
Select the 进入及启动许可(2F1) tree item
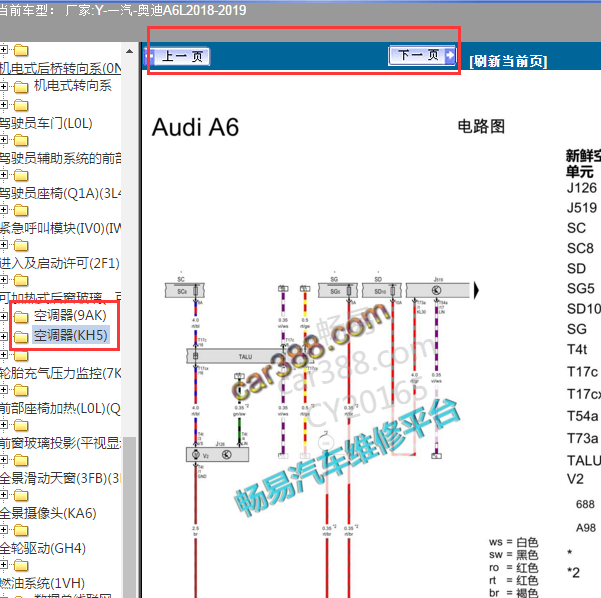coord(60,263)
